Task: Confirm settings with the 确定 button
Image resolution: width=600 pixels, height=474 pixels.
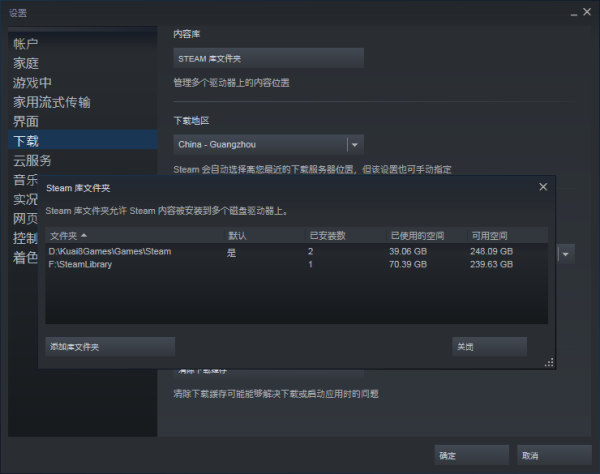Action: pos(471,455)
